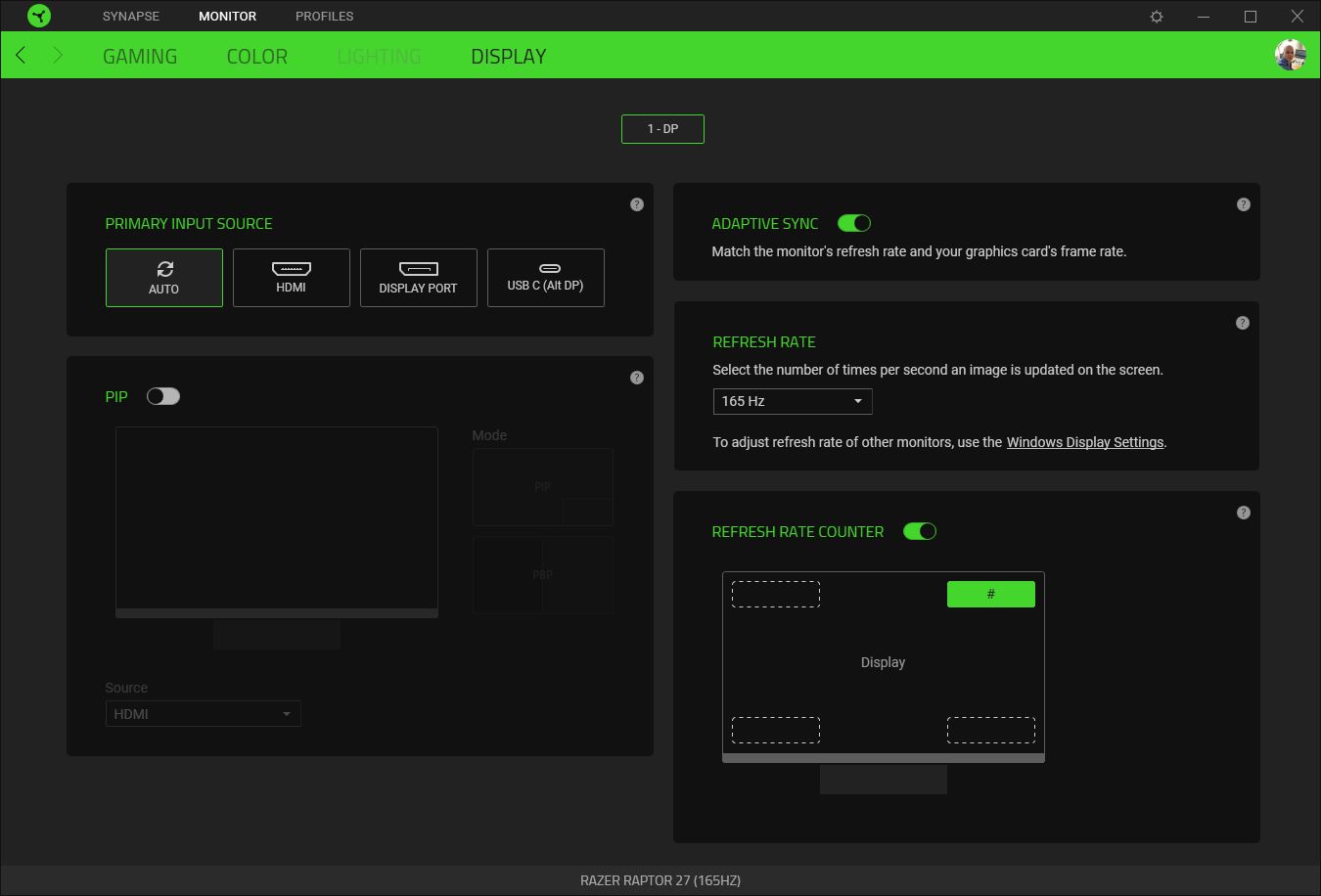Click the 1 - DP monitor button
Viewport: 1321px width, 896px height.
tap(662, 129)
